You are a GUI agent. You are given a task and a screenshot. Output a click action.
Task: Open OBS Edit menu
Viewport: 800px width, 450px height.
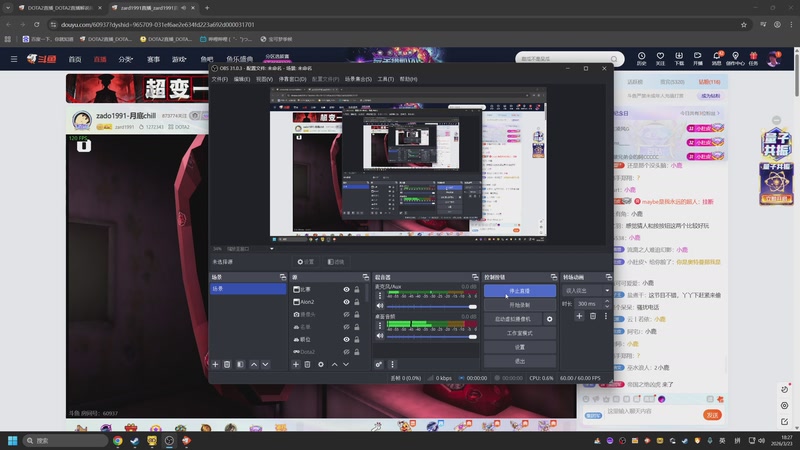coord(242,79)
